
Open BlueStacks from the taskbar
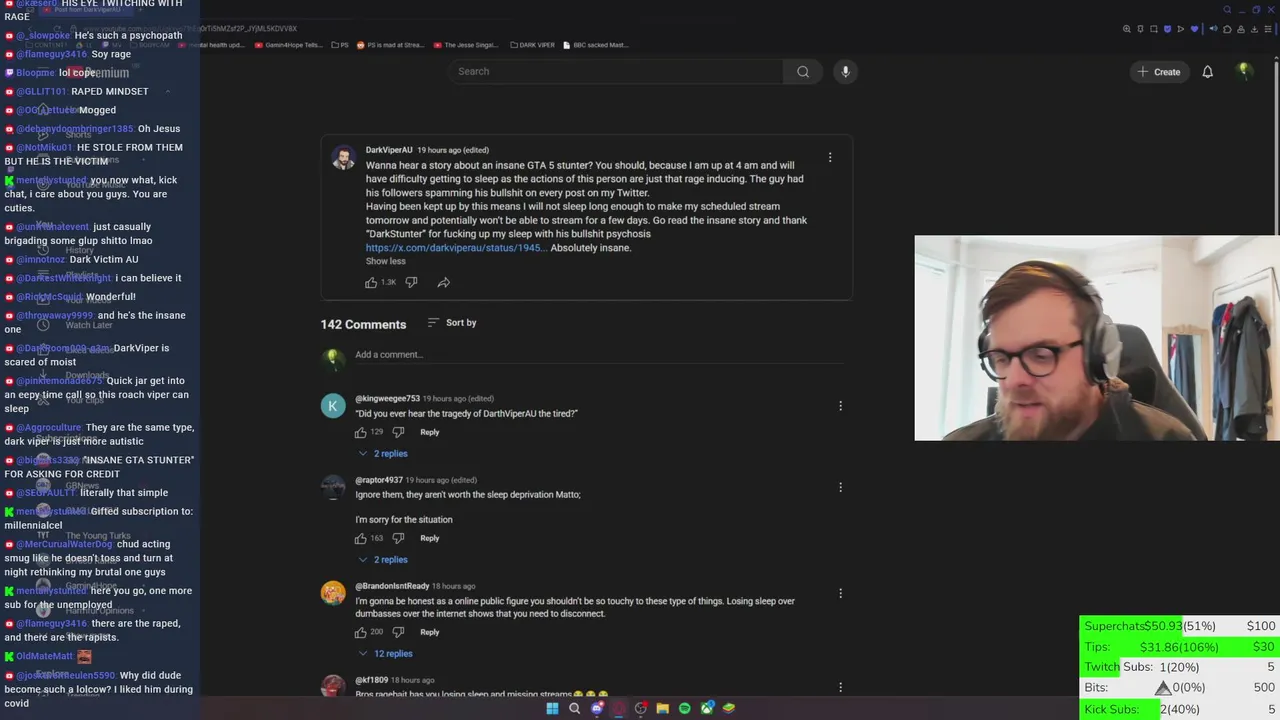[729, 708]
